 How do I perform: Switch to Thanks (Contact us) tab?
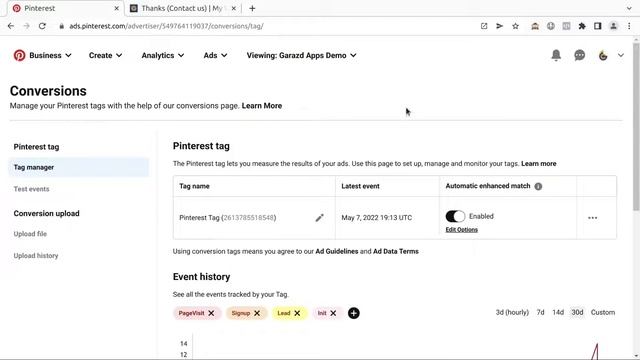(183, 8)
